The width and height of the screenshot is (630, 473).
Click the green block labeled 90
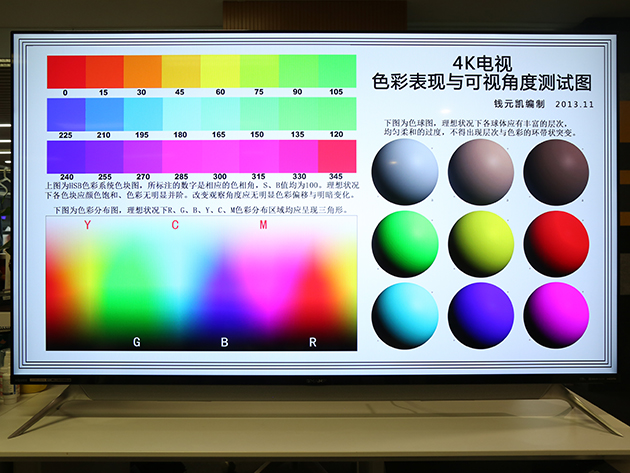(299, 72)
